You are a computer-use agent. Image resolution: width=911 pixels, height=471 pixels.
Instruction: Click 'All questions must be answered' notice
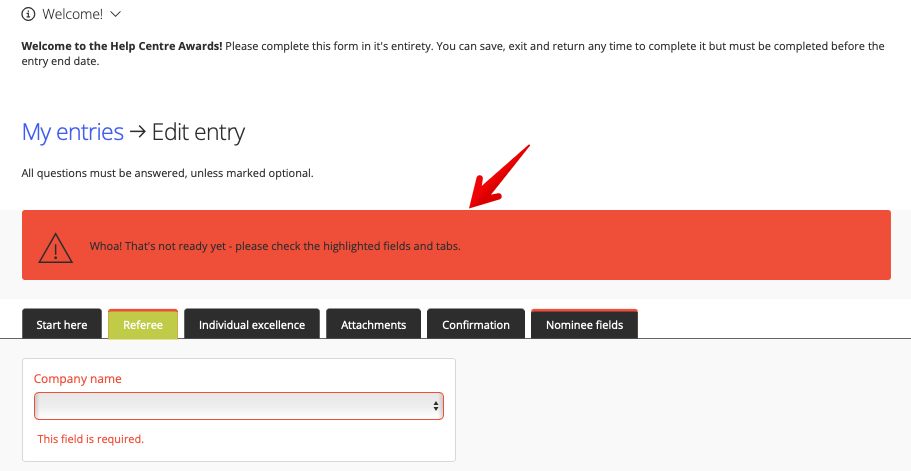tap(167, 173)
